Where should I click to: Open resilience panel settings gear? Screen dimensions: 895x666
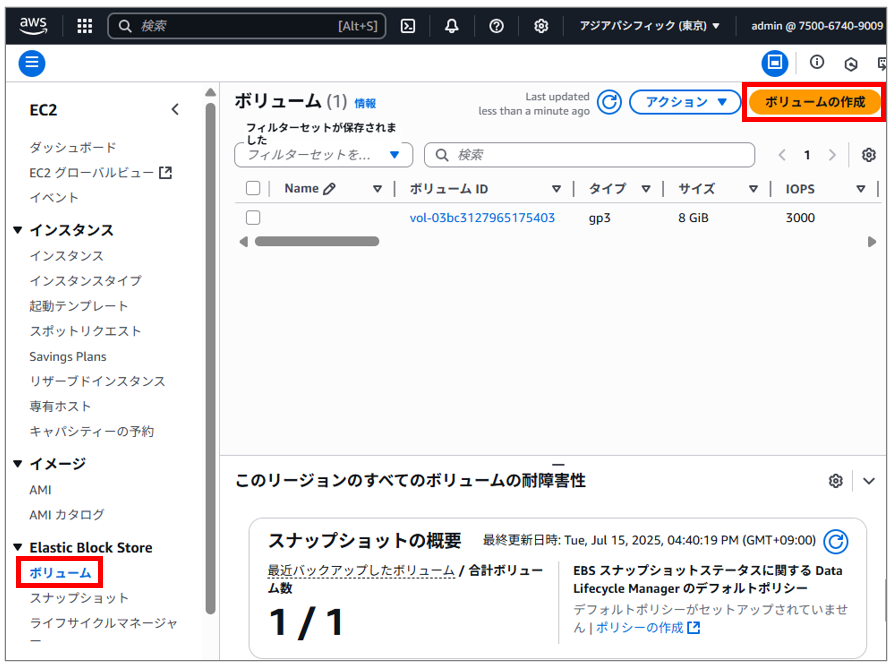point(836,481)
